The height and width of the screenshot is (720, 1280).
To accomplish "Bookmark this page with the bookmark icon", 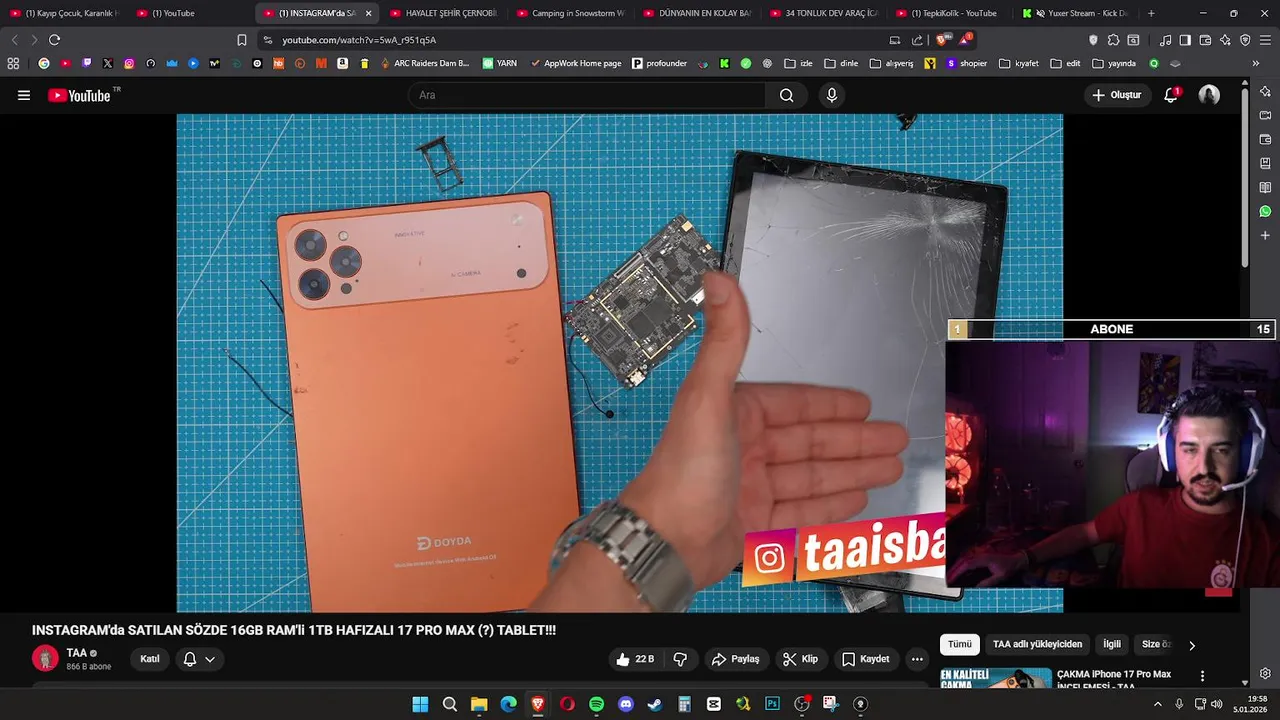I will click(x=241, y=40).
